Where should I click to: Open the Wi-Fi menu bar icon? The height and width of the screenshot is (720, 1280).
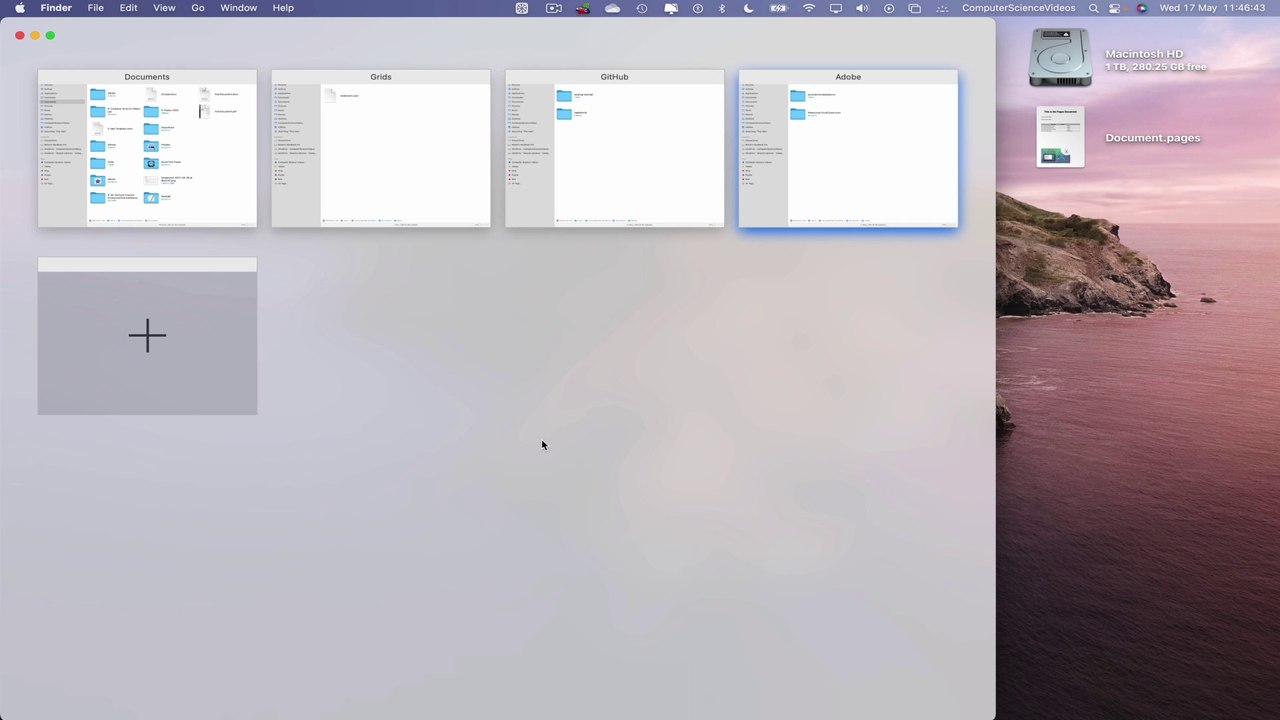point(809,8)
